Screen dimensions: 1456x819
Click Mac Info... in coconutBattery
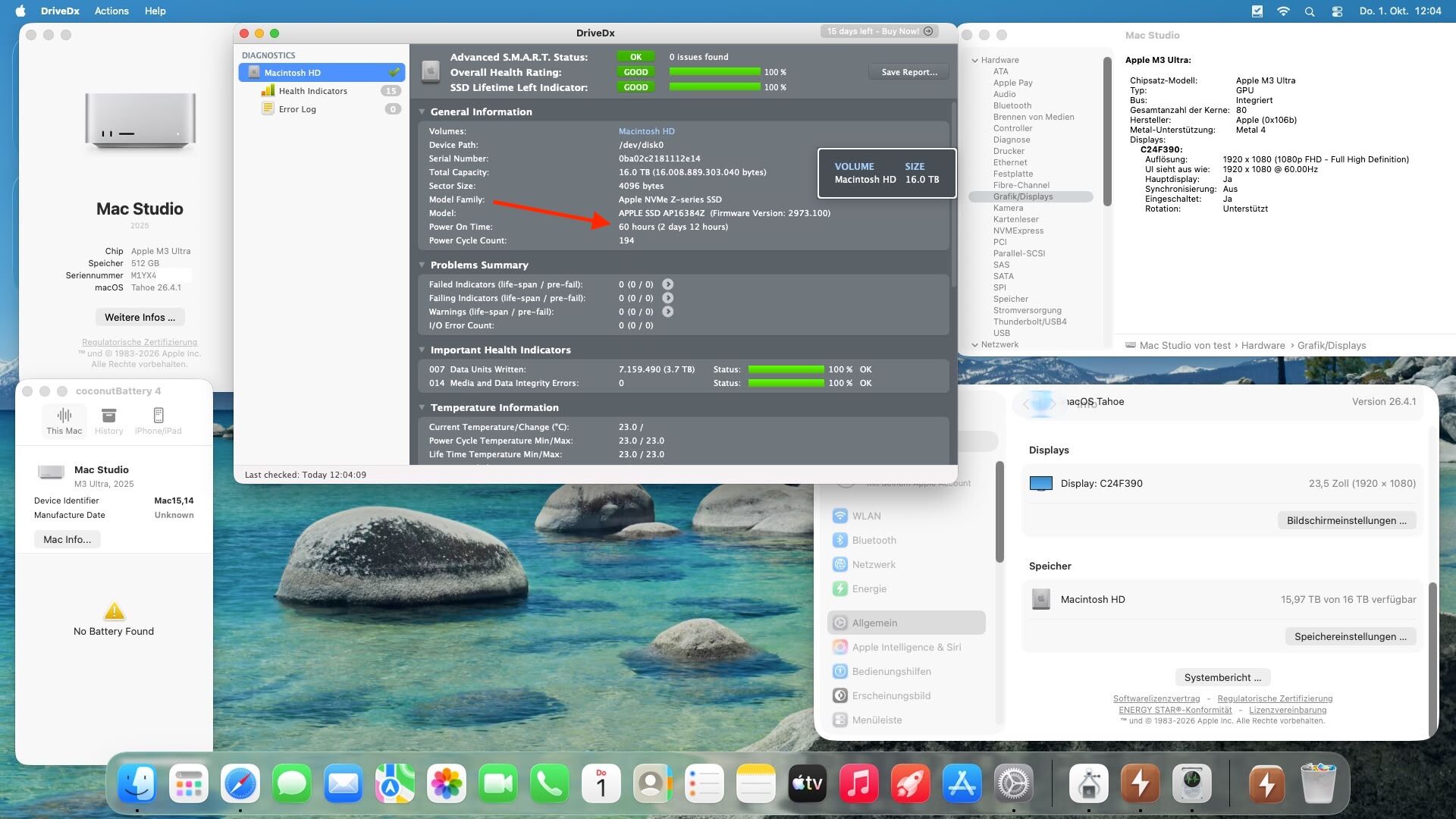point(67,539)
